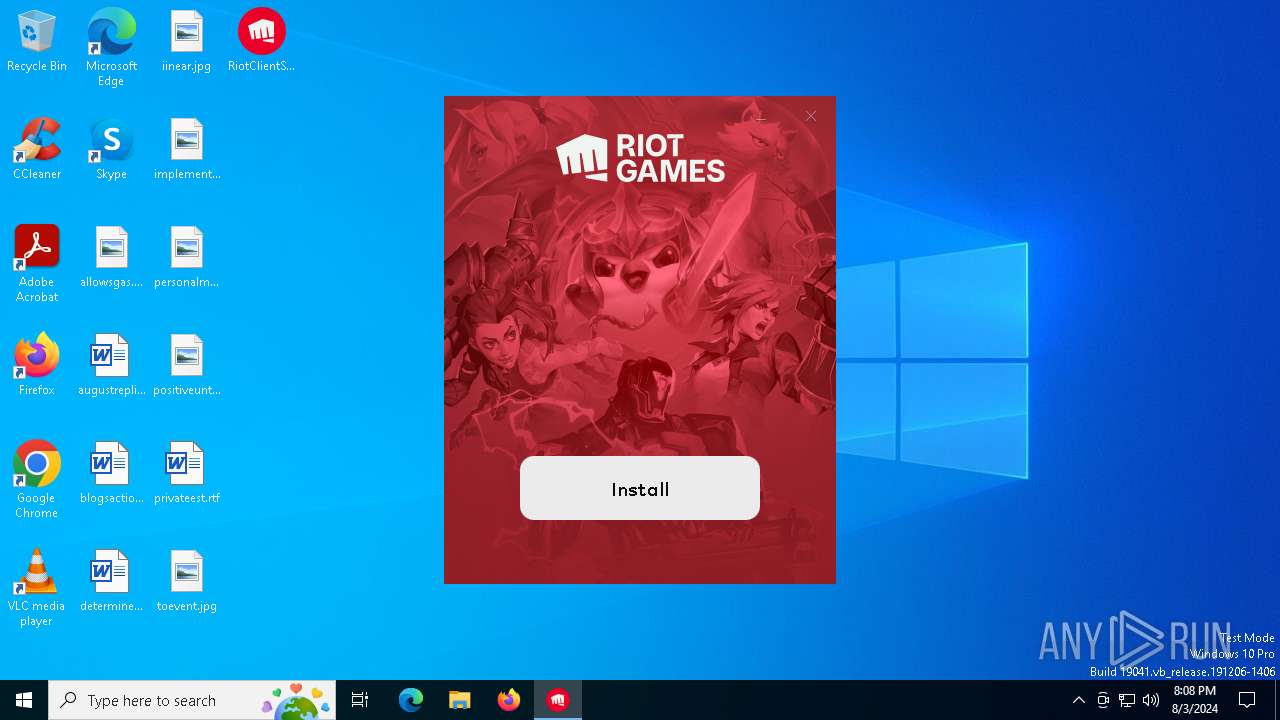1280x720 pixels.
Task: Select the determine... Word document icon
Action: (111, 582)
